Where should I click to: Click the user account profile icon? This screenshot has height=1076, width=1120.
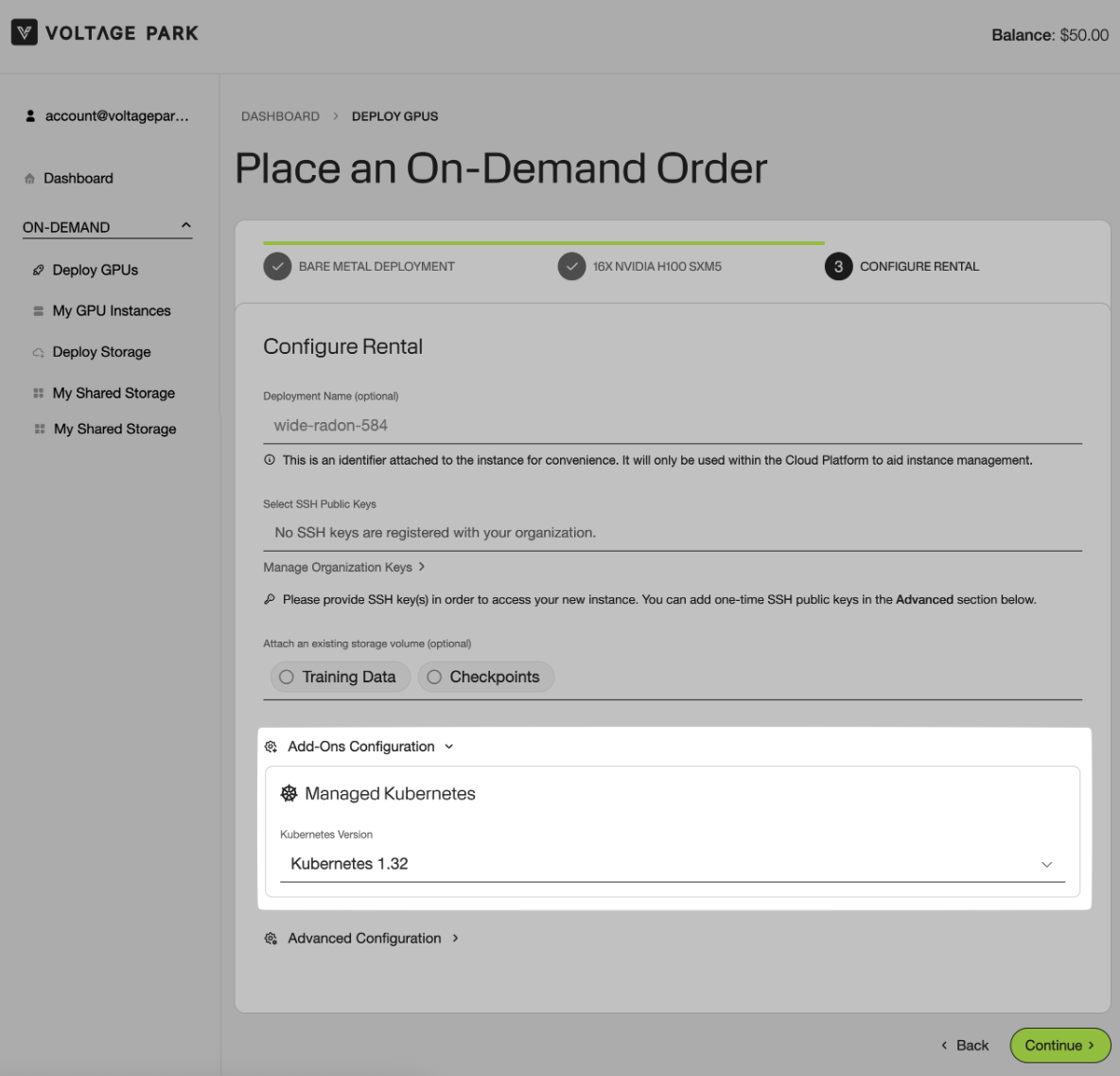[x=30, y=116]
